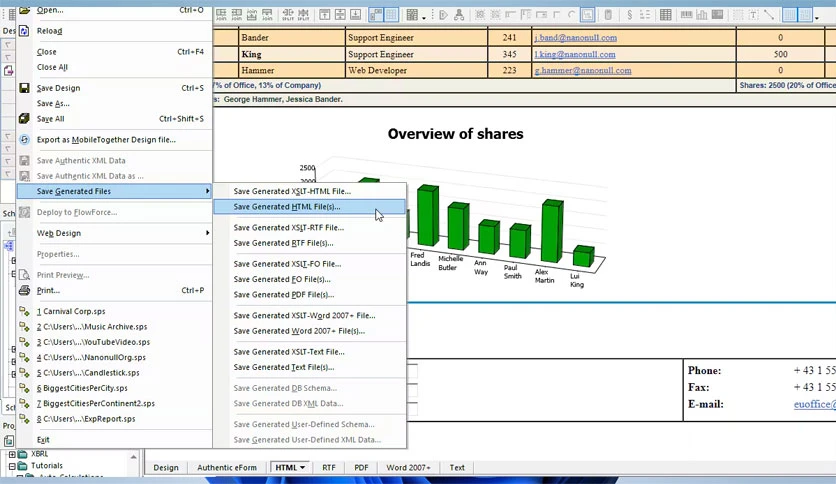Click the euoffice email link
The image size is (836, 484).
coord(815,404)
